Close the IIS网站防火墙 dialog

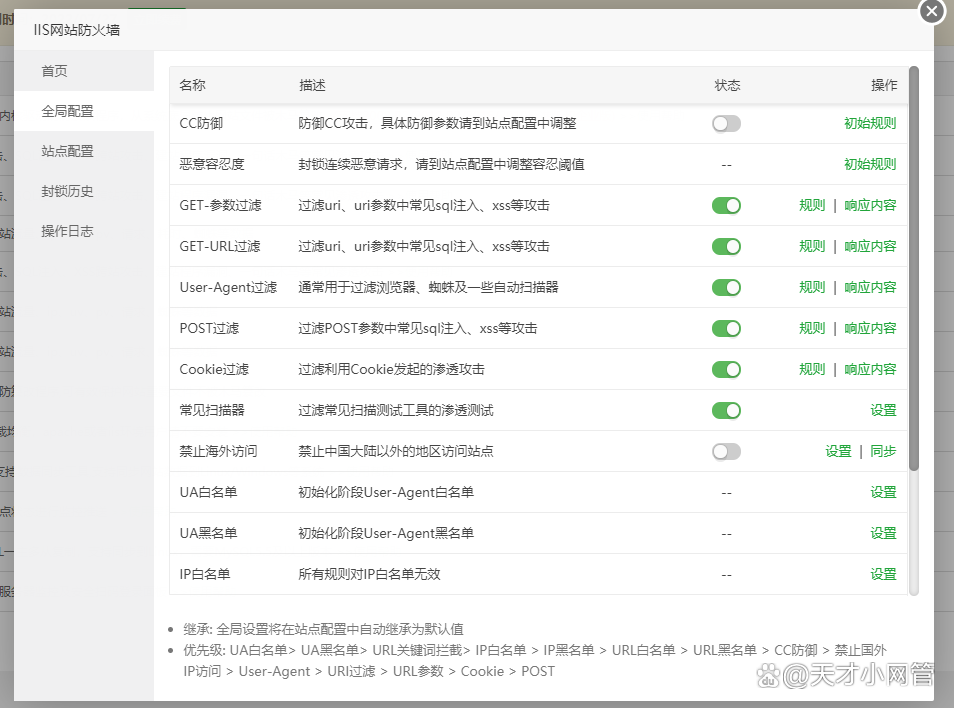tap(931, 12)
